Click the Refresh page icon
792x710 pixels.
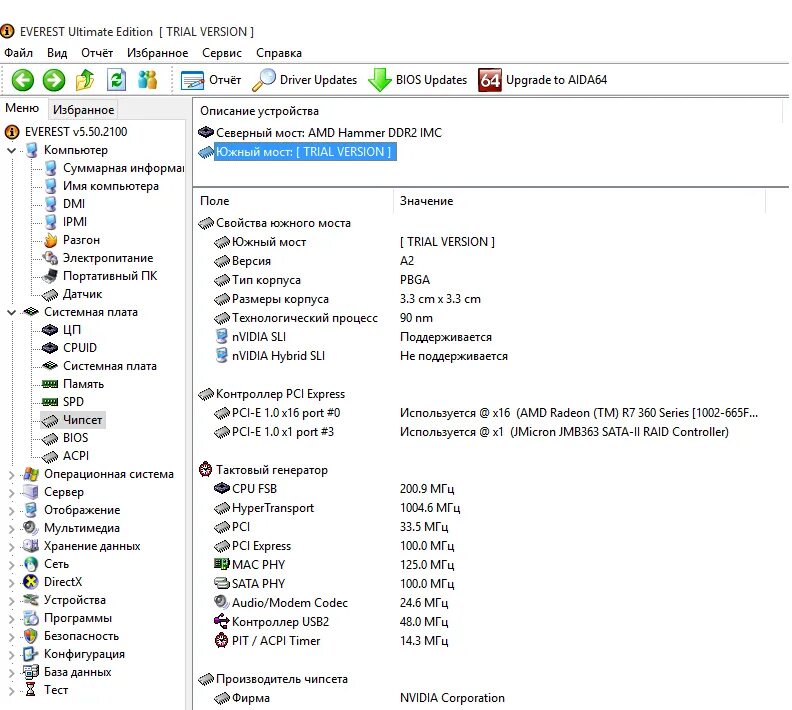pos(116,80)
